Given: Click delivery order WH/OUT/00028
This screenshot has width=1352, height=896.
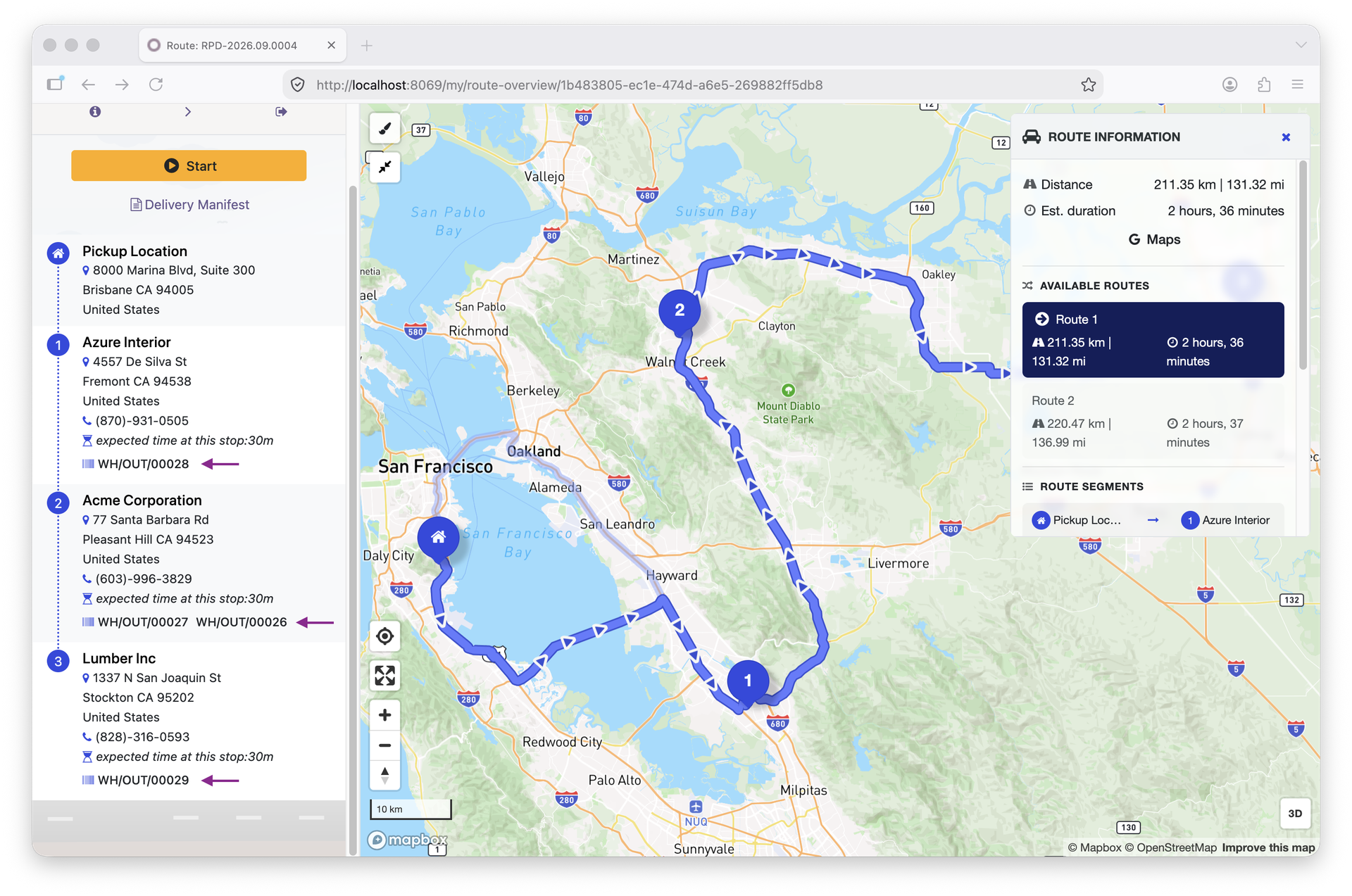Looking at the screenshot, I should pyautogui.click(x=143, y=464).
